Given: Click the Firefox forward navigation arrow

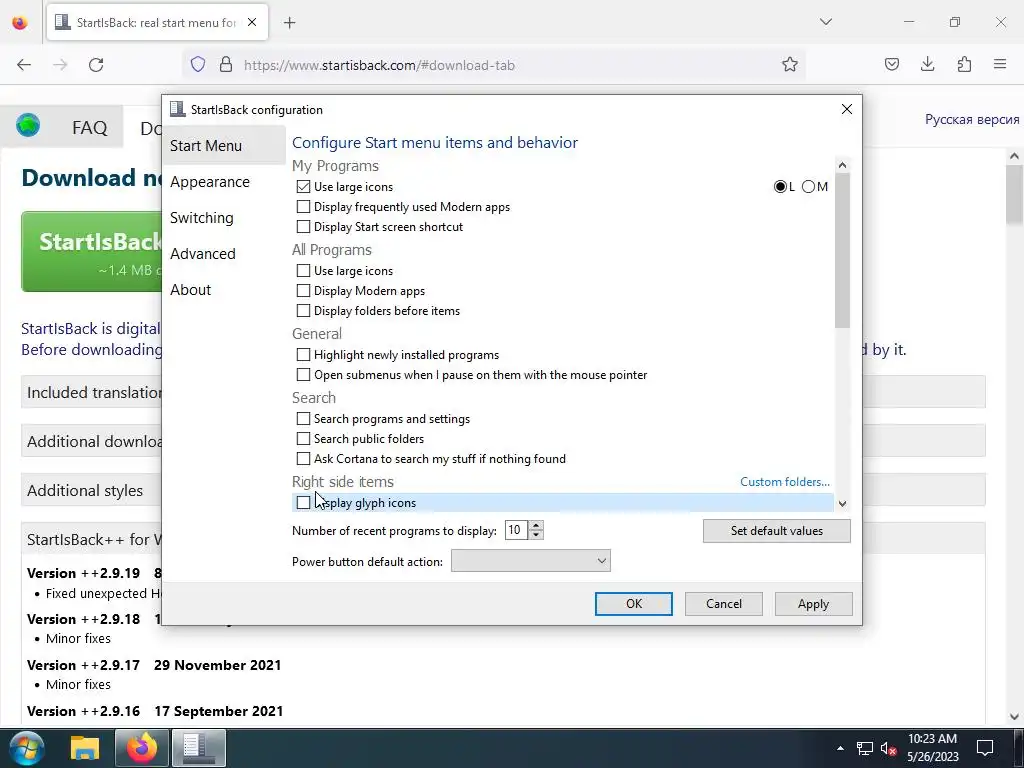Looking at the screenshot, I should pyautogui.click(x=60, y=65).
